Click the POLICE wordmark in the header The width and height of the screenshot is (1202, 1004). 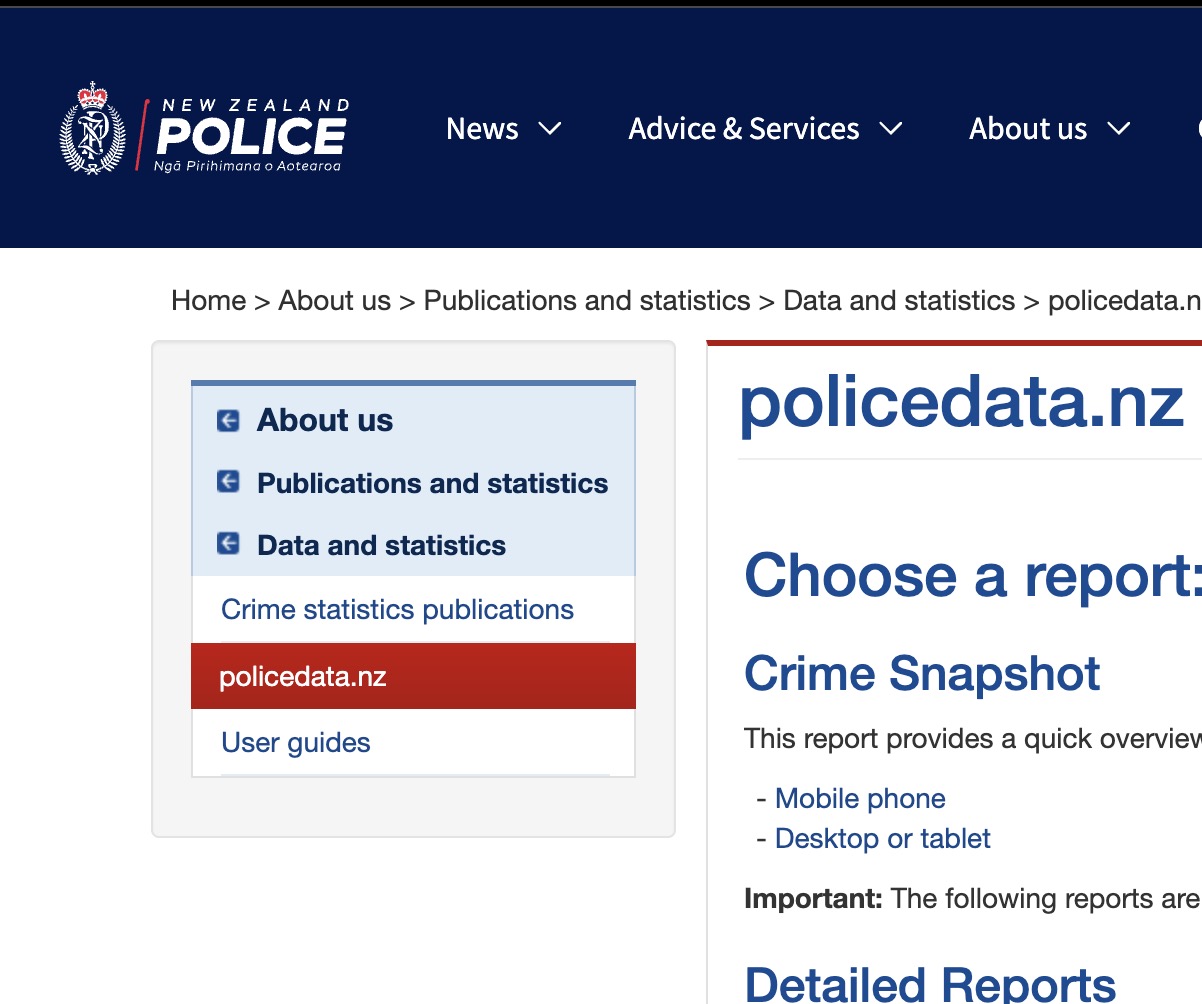coord(251,136)
